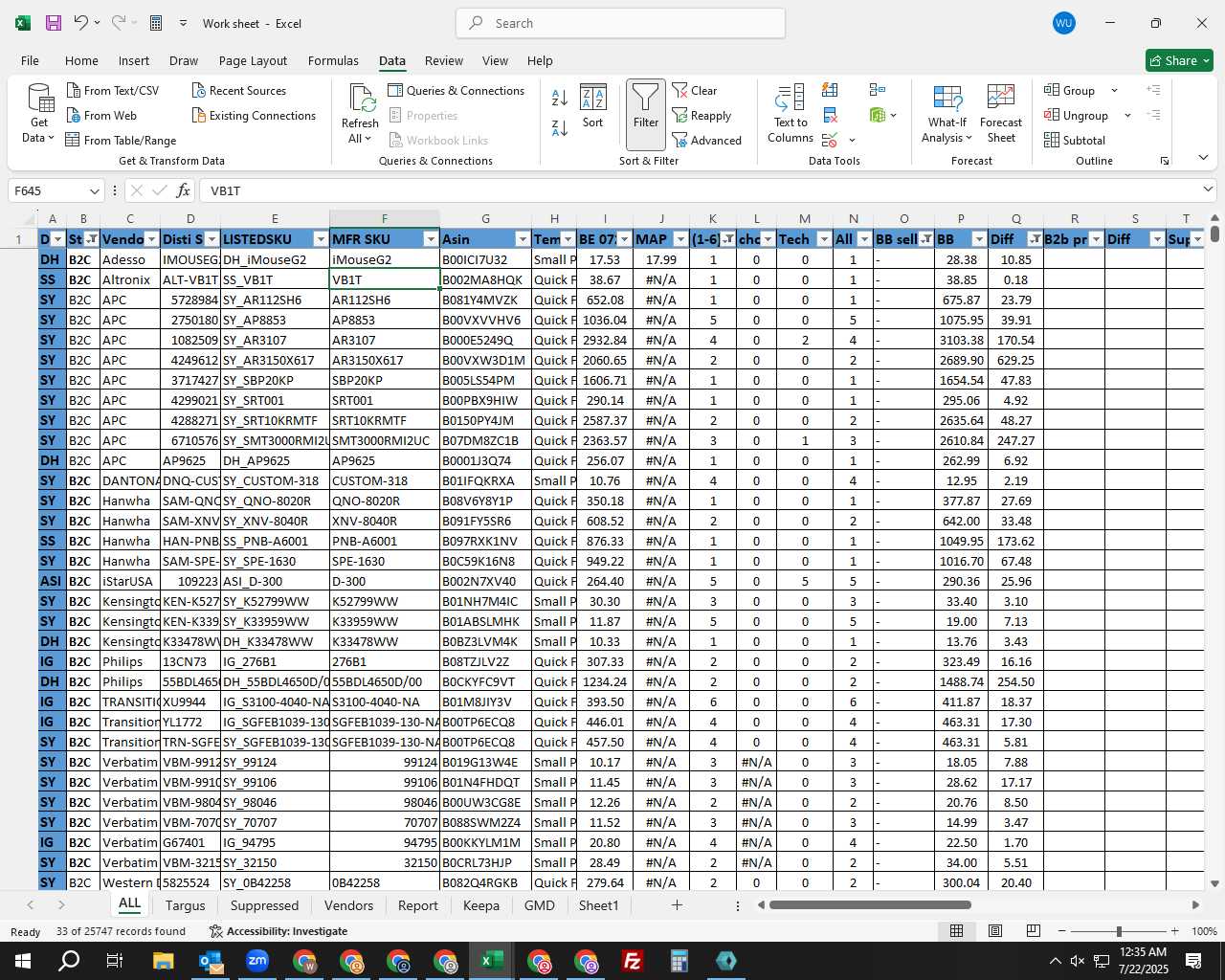Open the File menu
The height and width of the screenshot is (980, 1225).
point(30,60)
